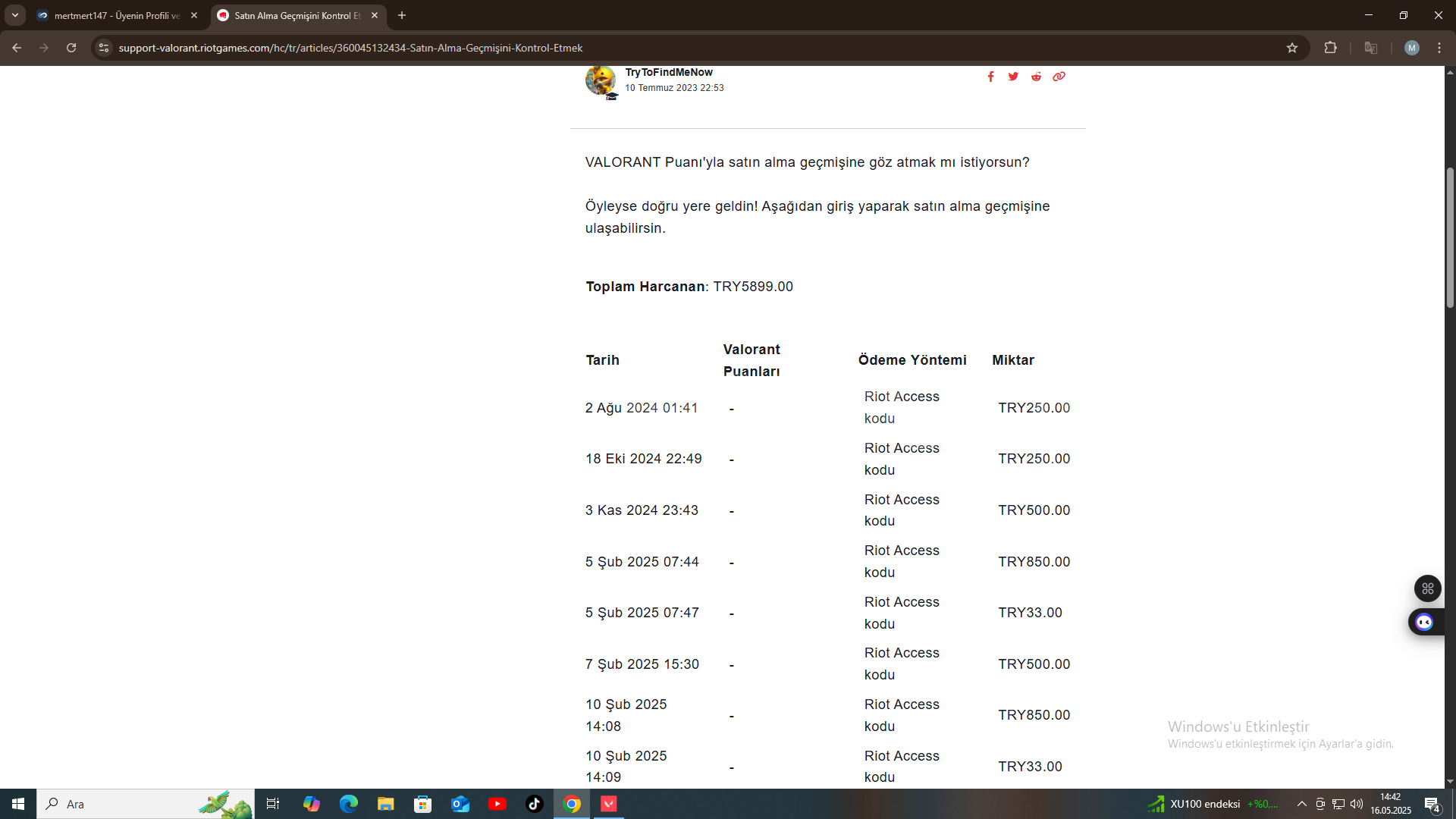Open the floating grid widget button
The height and width of the screenshot is (819, 1456).
point(1427,588)
